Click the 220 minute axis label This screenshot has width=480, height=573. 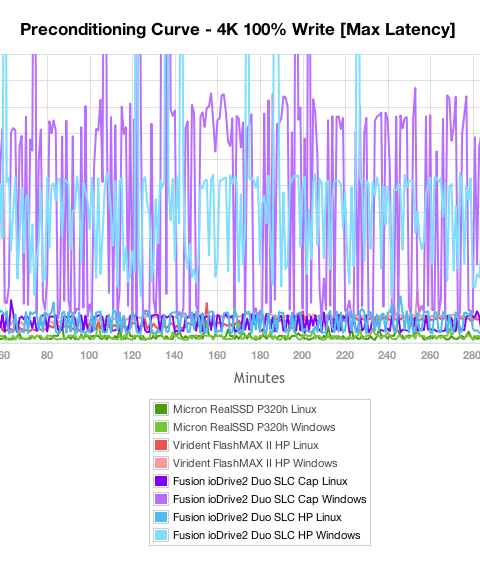(345, 355)
